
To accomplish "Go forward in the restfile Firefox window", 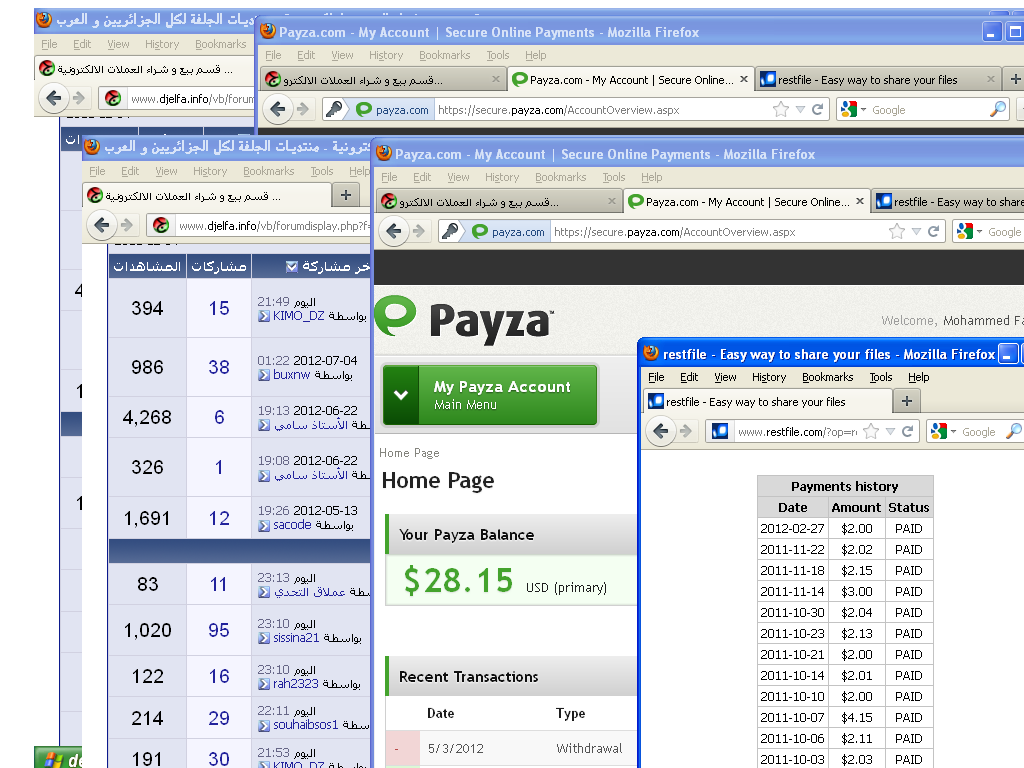I will click(686, 431).
